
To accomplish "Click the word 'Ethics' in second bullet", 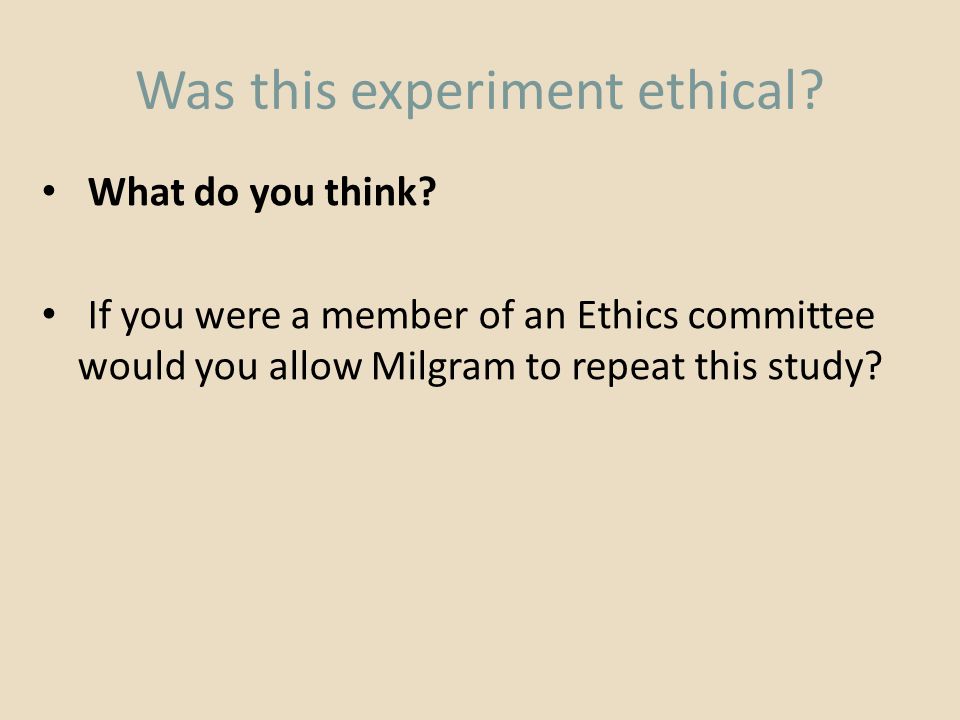I will (x=628, y=315).
